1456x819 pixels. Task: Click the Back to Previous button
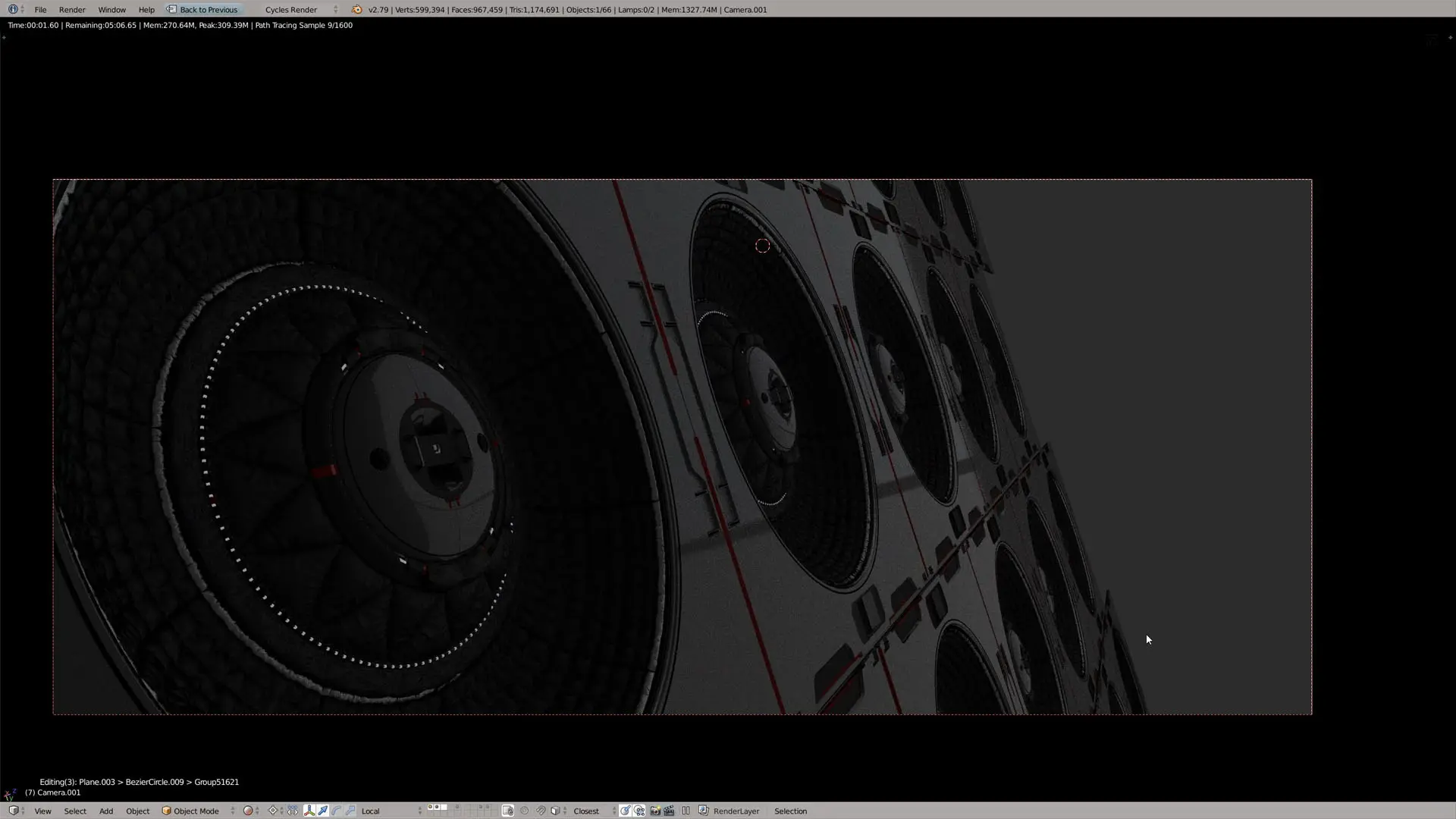pyautogui.click(x=202, y=10)
